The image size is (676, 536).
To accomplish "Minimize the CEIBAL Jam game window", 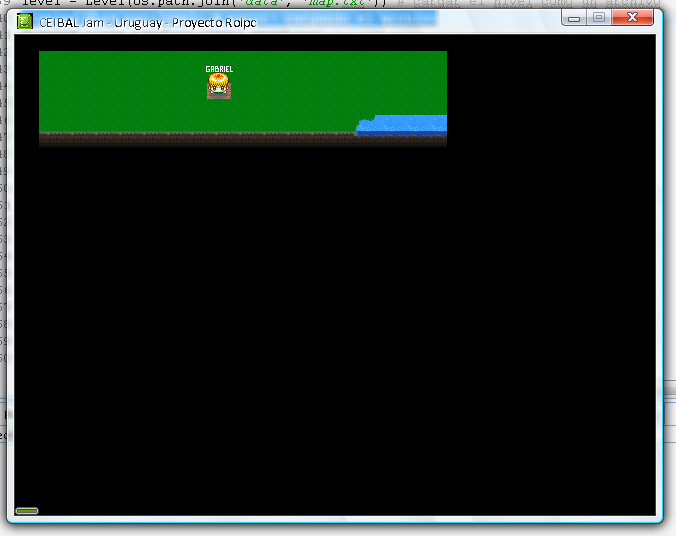I will (x=573, y=18).
